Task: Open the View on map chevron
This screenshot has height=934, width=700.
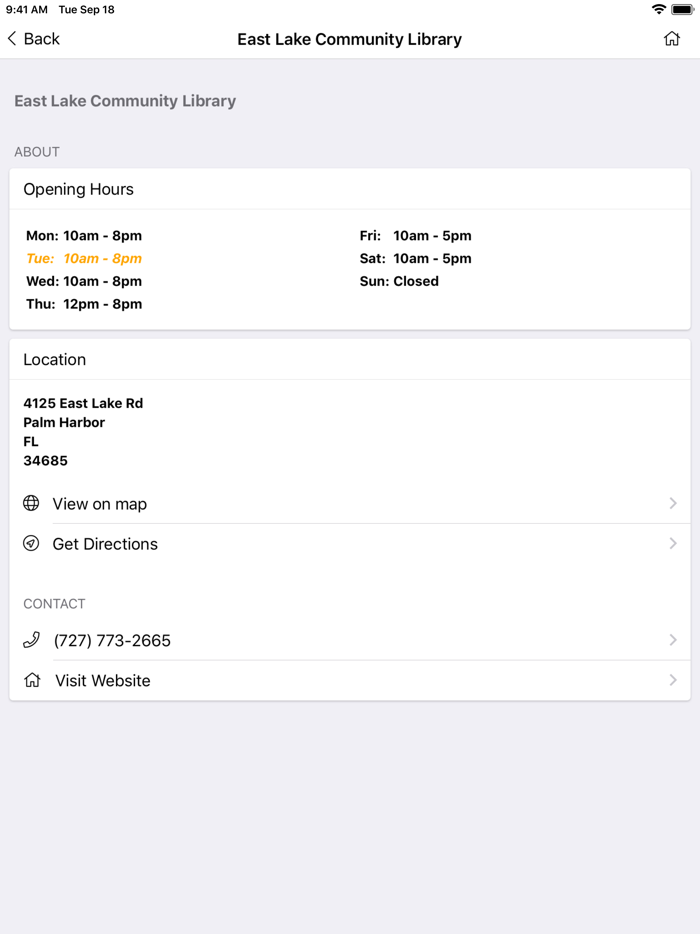Action: (673, 503)
